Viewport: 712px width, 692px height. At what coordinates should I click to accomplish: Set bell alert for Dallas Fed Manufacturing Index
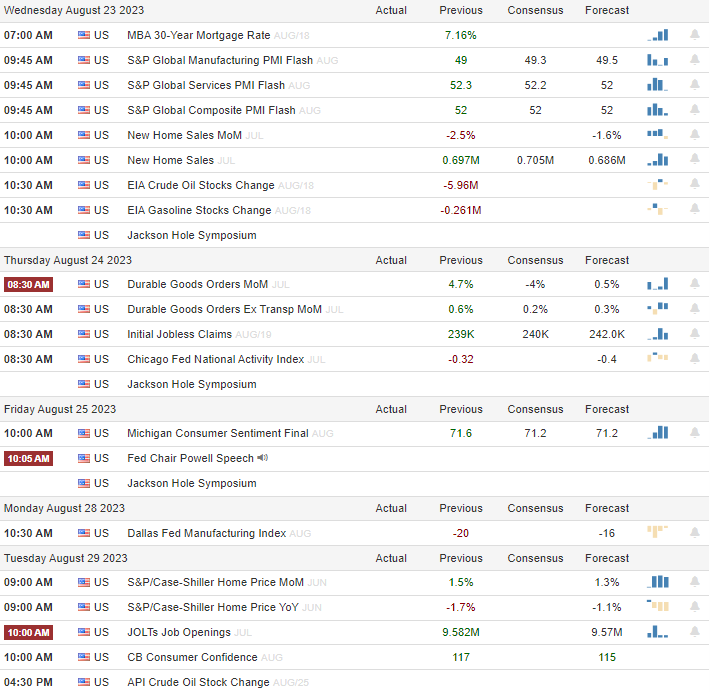pos(694,532)
